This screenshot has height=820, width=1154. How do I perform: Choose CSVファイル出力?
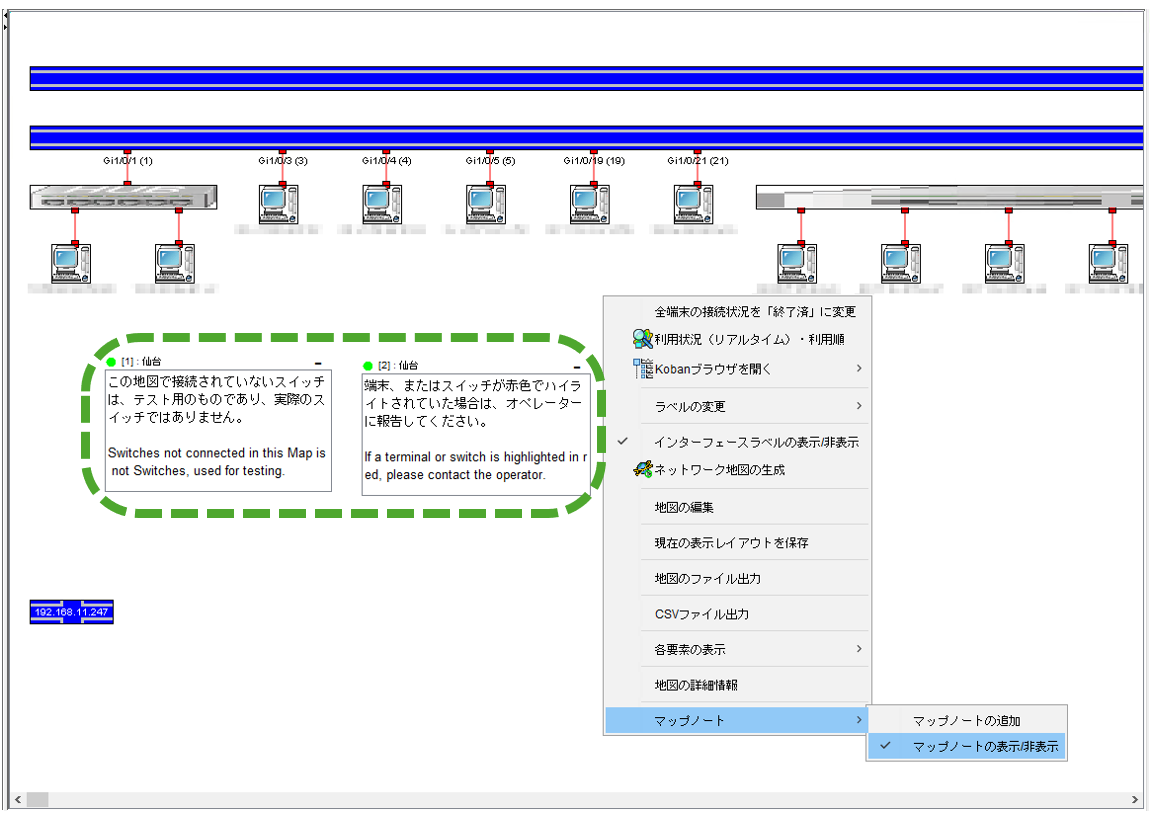tap(737, 614)
